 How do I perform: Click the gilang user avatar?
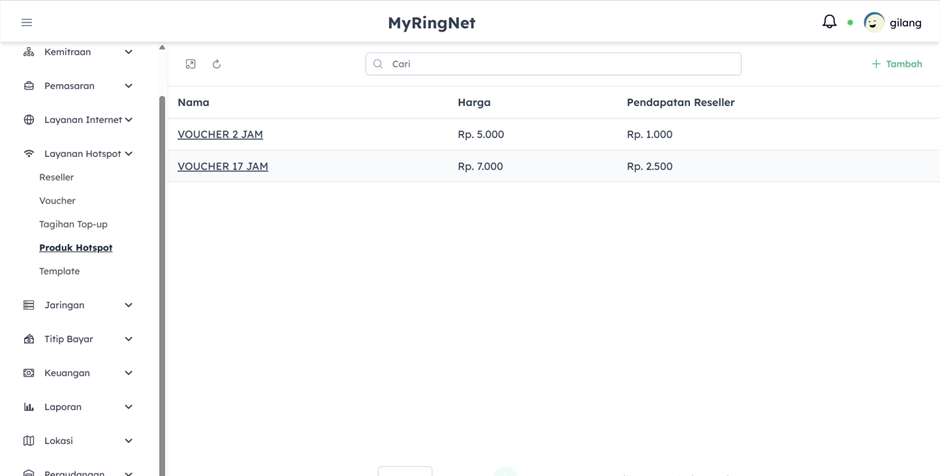(874, 22)
